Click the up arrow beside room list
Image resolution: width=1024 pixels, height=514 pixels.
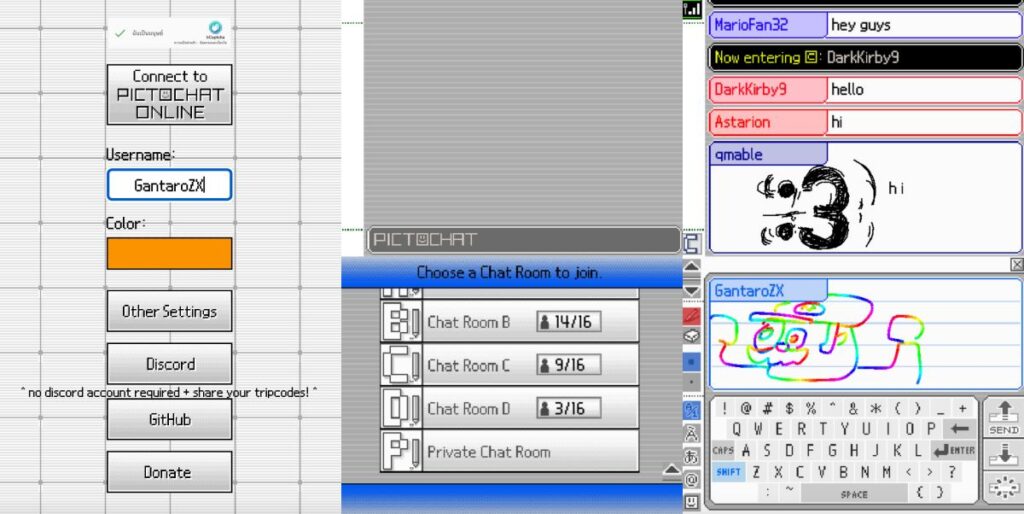[671, 470]
